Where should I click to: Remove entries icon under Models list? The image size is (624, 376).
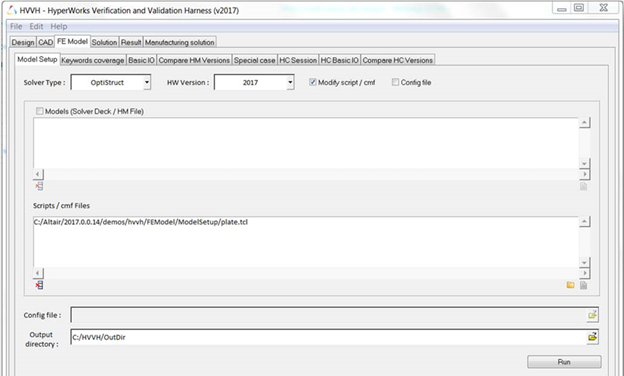pyautogui.click(x=39, y=186)
